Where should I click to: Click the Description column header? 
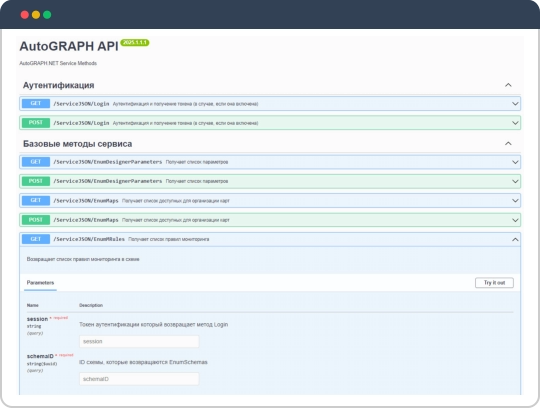[91, 305]
